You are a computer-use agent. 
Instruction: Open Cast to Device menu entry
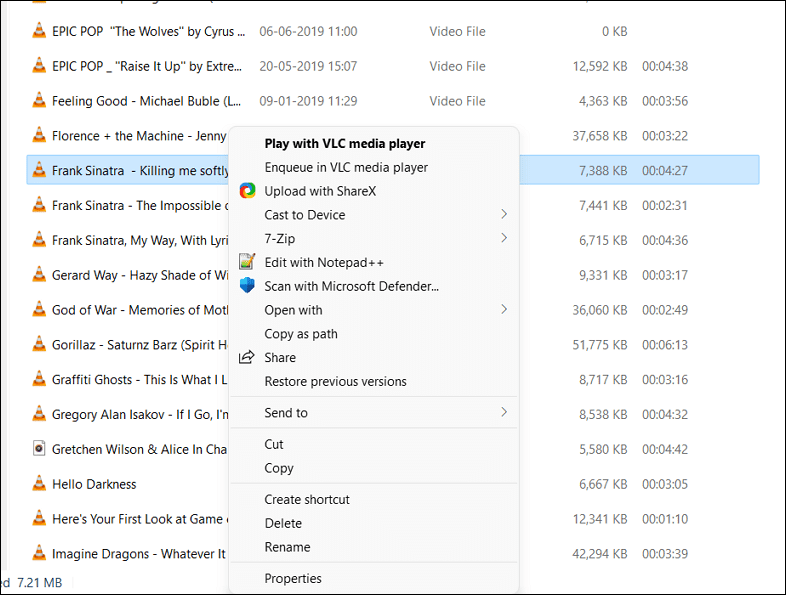pyautogui.click(x=373, y=215)
